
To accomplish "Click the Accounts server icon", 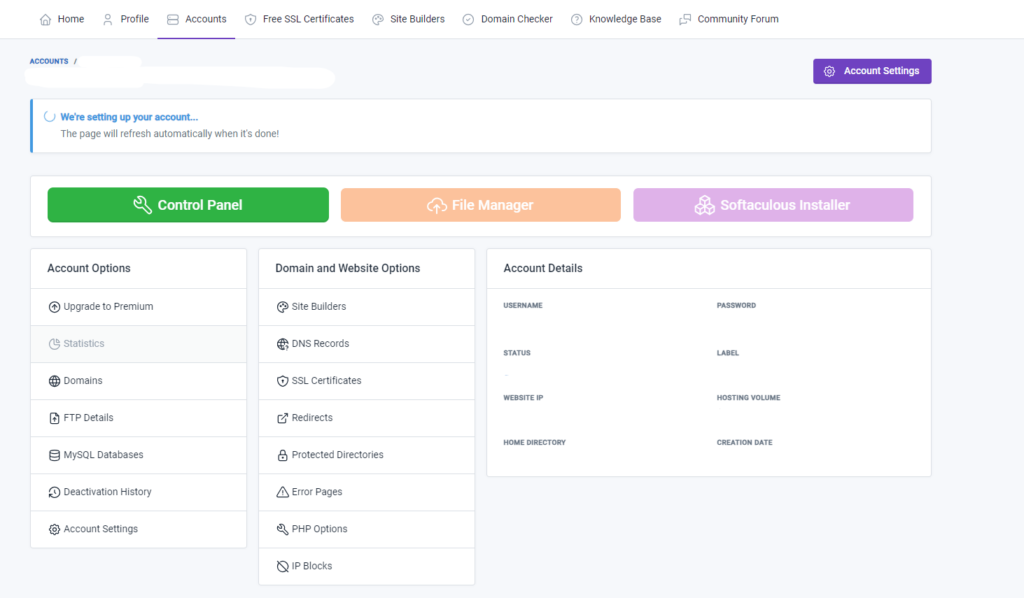I will 172,20.
